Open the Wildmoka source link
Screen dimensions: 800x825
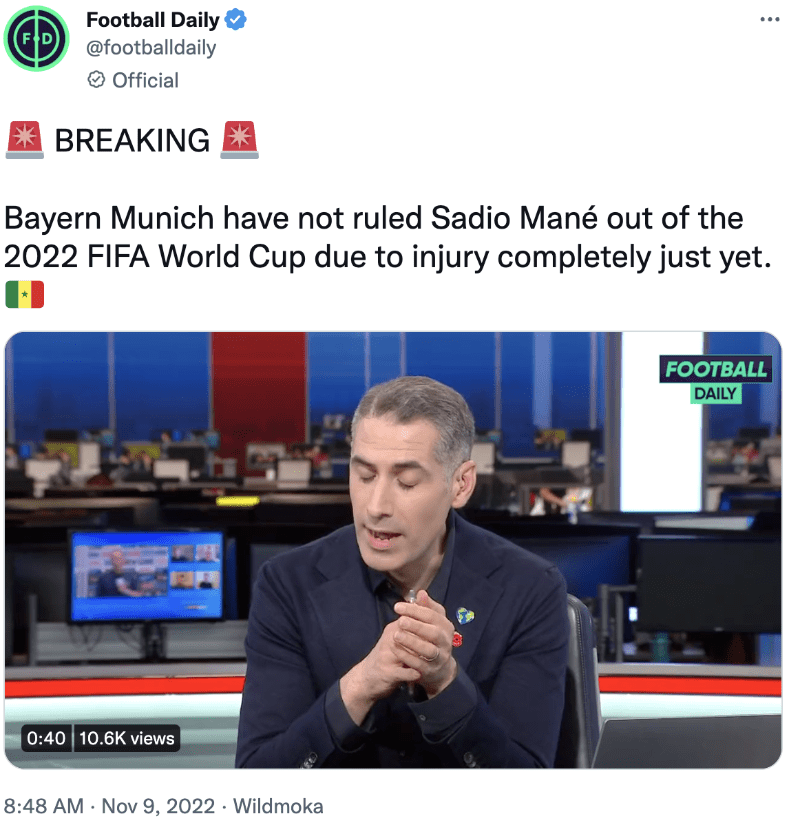click(x=278, y=806)
